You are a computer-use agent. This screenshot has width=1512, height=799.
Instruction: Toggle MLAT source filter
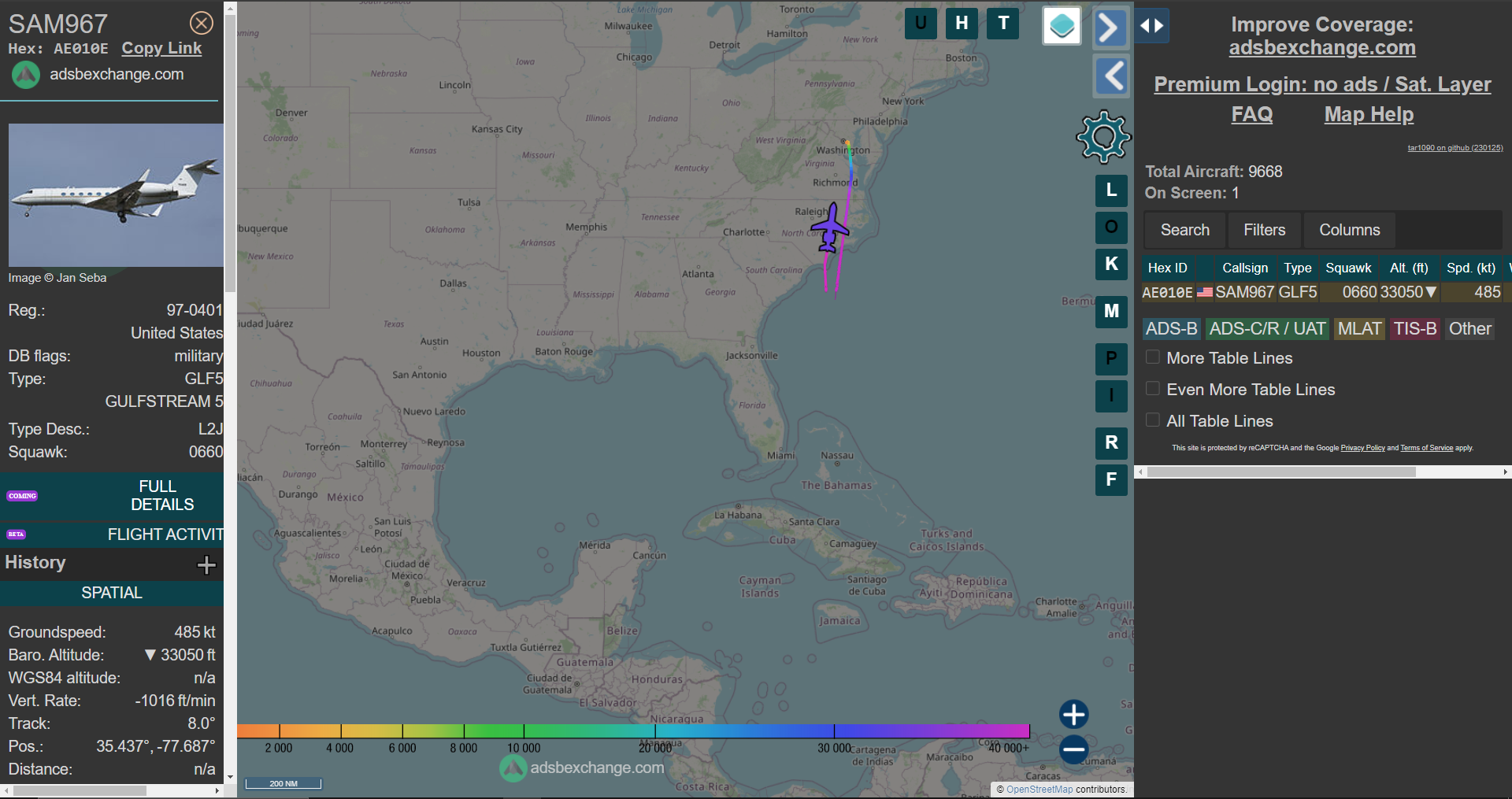coord(1359,329)
